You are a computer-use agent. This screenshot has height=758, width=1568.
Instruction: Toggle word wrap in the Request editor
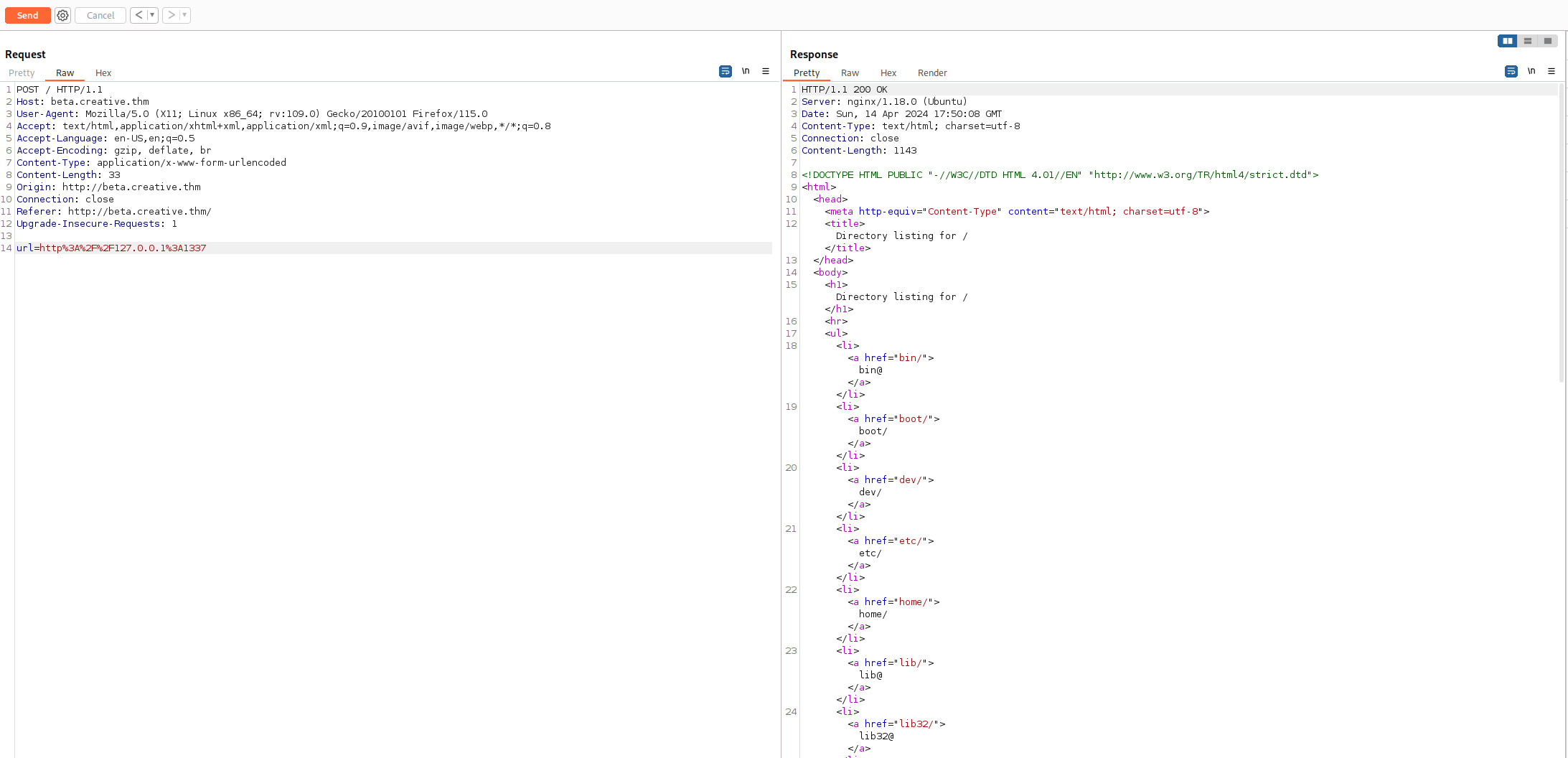[x=726, y=71]
